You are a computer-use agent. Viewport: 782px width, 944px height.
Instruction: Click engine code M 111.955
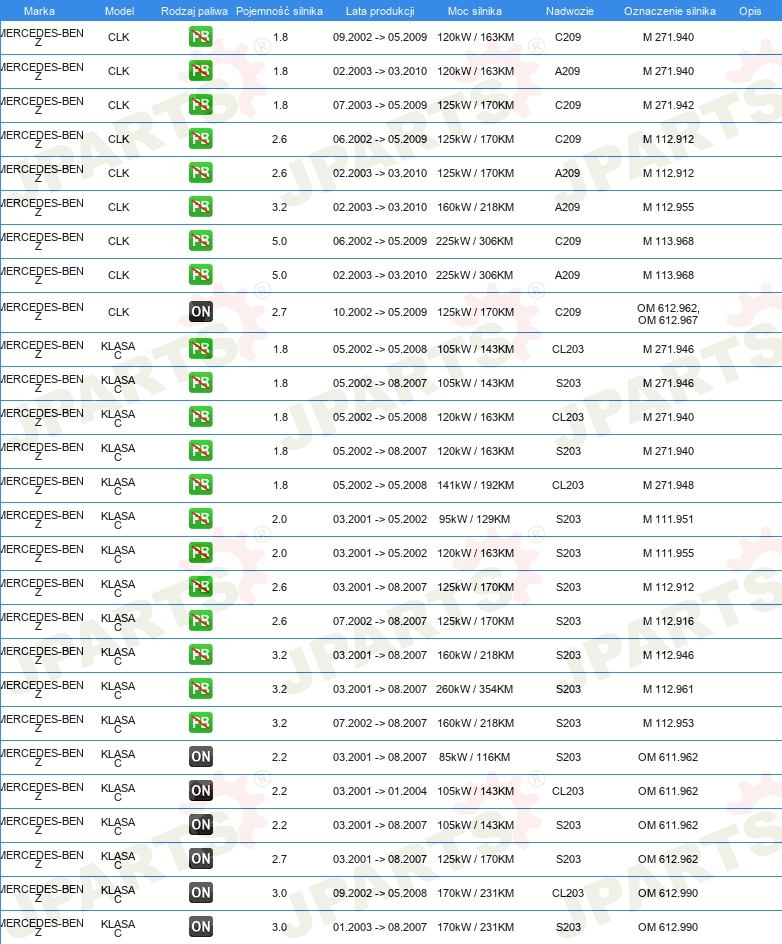click(x=668, y=553)
